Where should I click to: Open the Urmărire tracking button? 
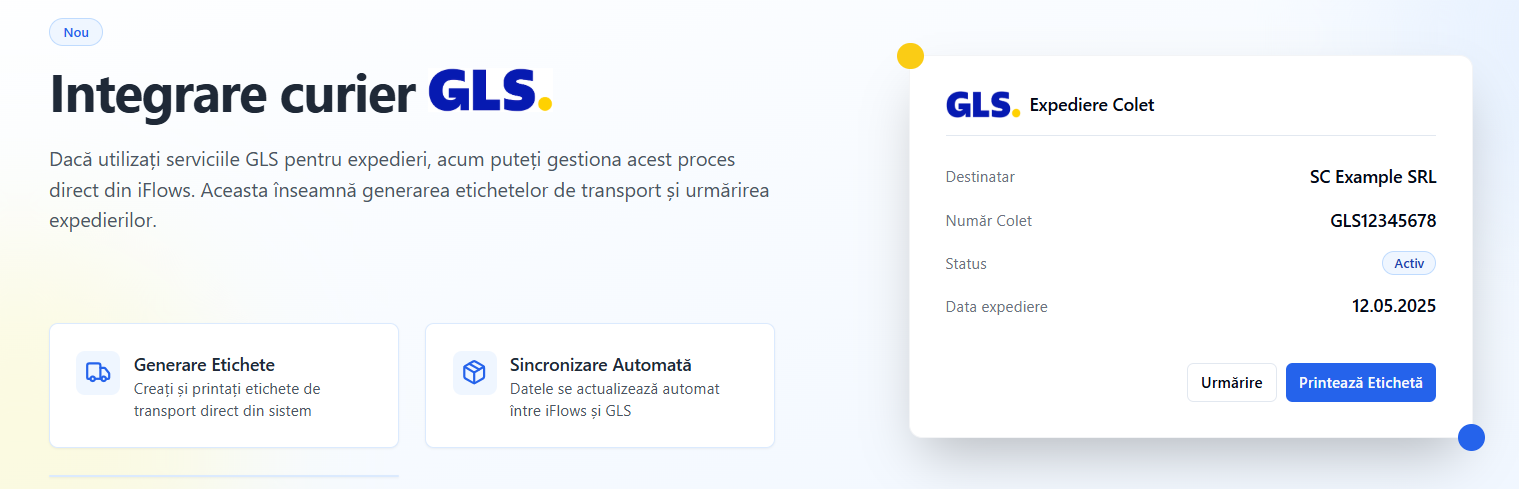click(1232, 382)
